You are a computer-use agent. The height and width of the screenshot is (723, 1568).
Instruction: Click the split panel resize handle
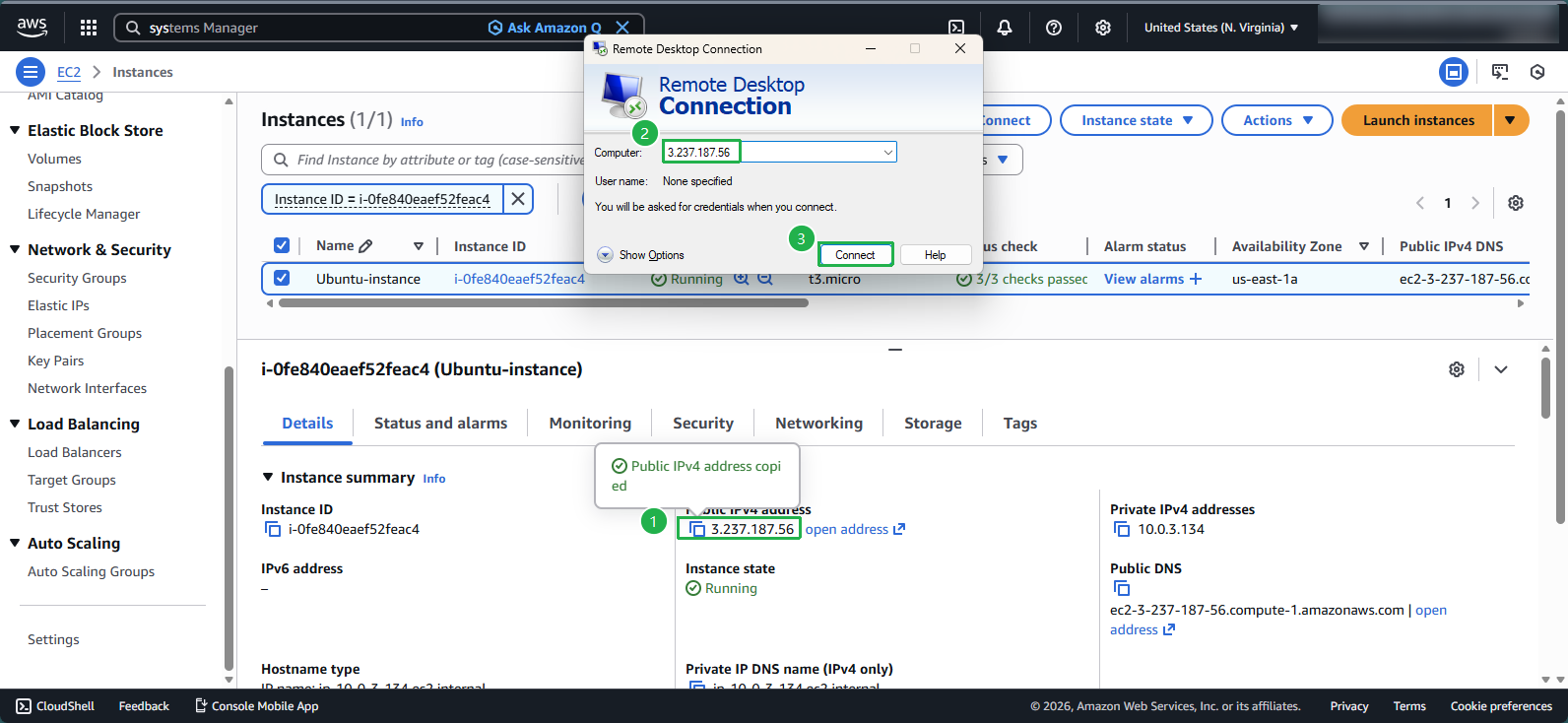[x=895, y=349]
